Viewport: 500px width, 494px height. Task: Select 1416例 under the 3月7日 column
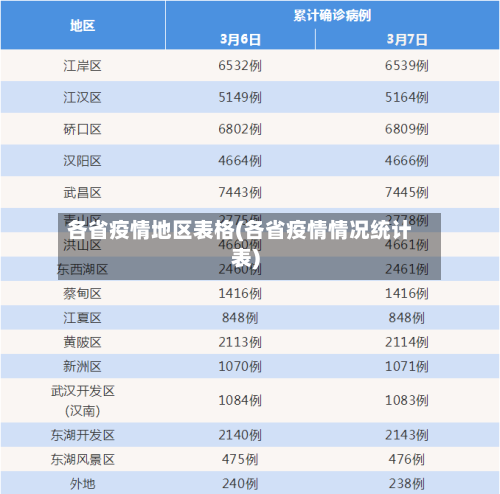point(407,294)
